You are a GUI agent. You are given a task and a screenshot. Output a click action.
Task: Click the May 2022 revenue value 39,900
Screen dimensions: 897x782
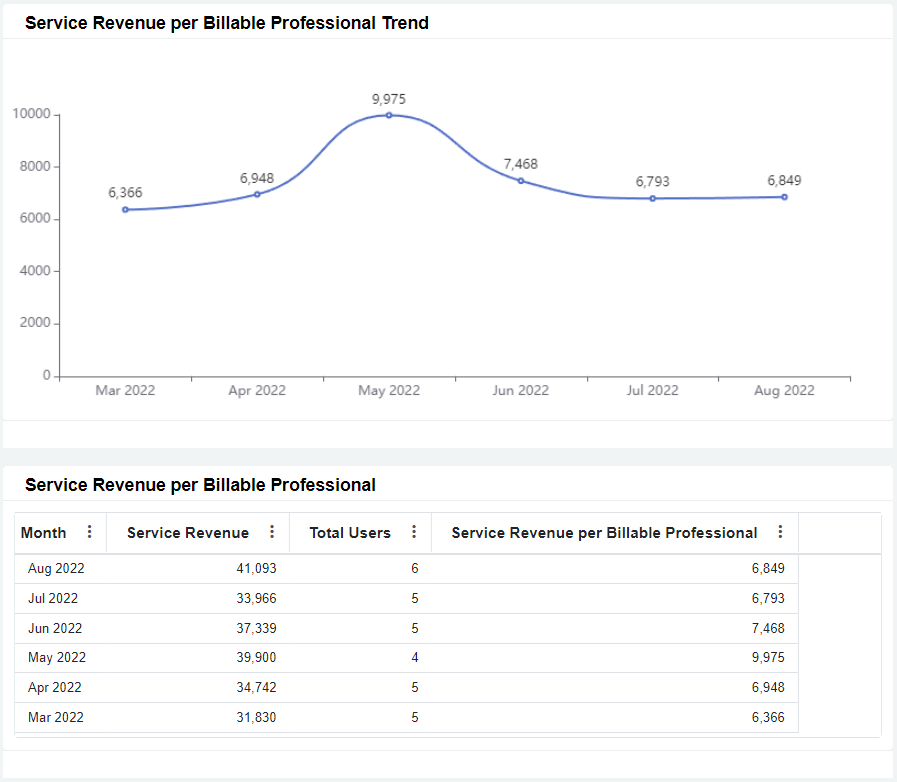tap(258, 657)
